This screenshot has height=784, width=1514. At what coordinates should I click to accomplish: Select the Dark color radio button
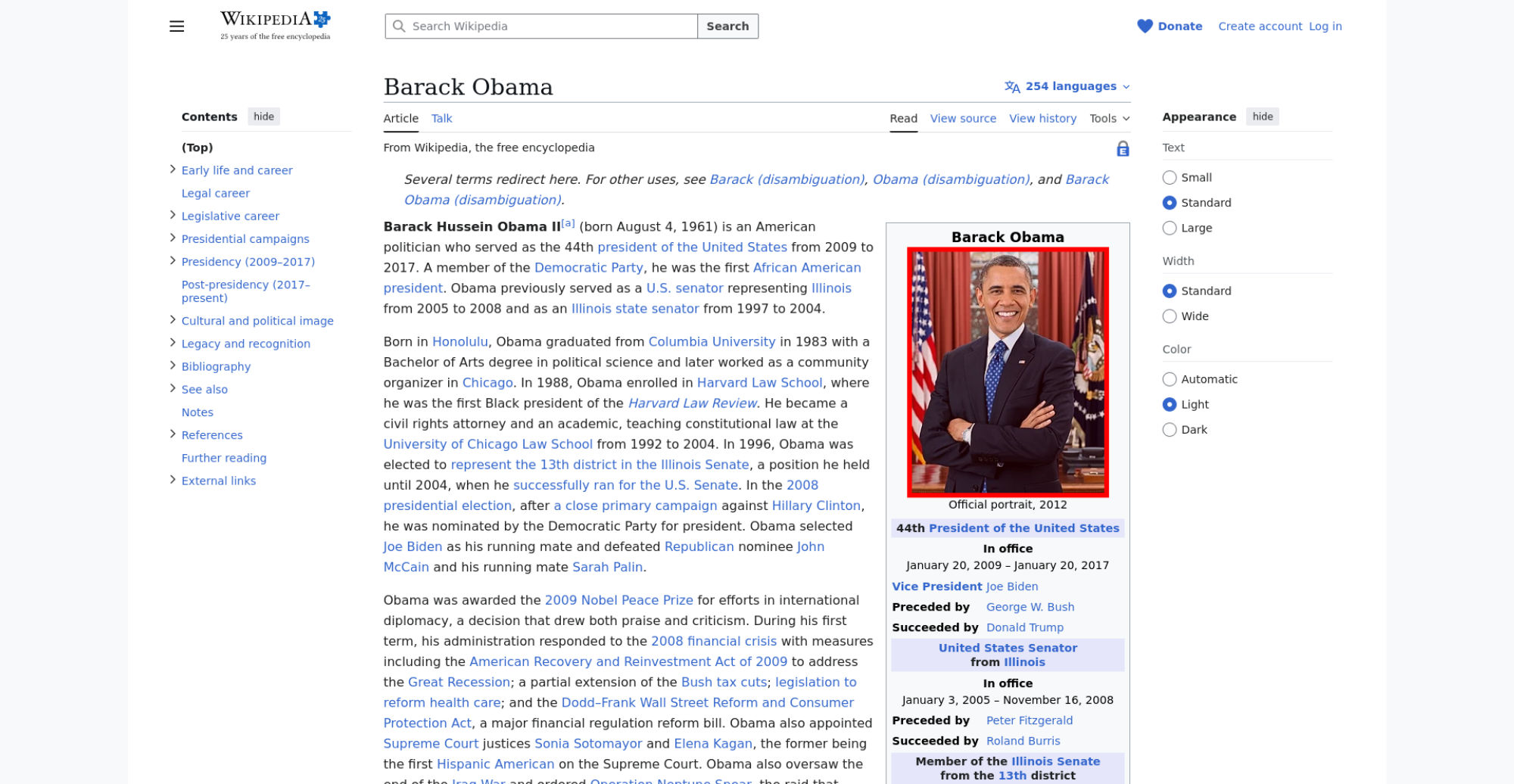click(1170, 430)
